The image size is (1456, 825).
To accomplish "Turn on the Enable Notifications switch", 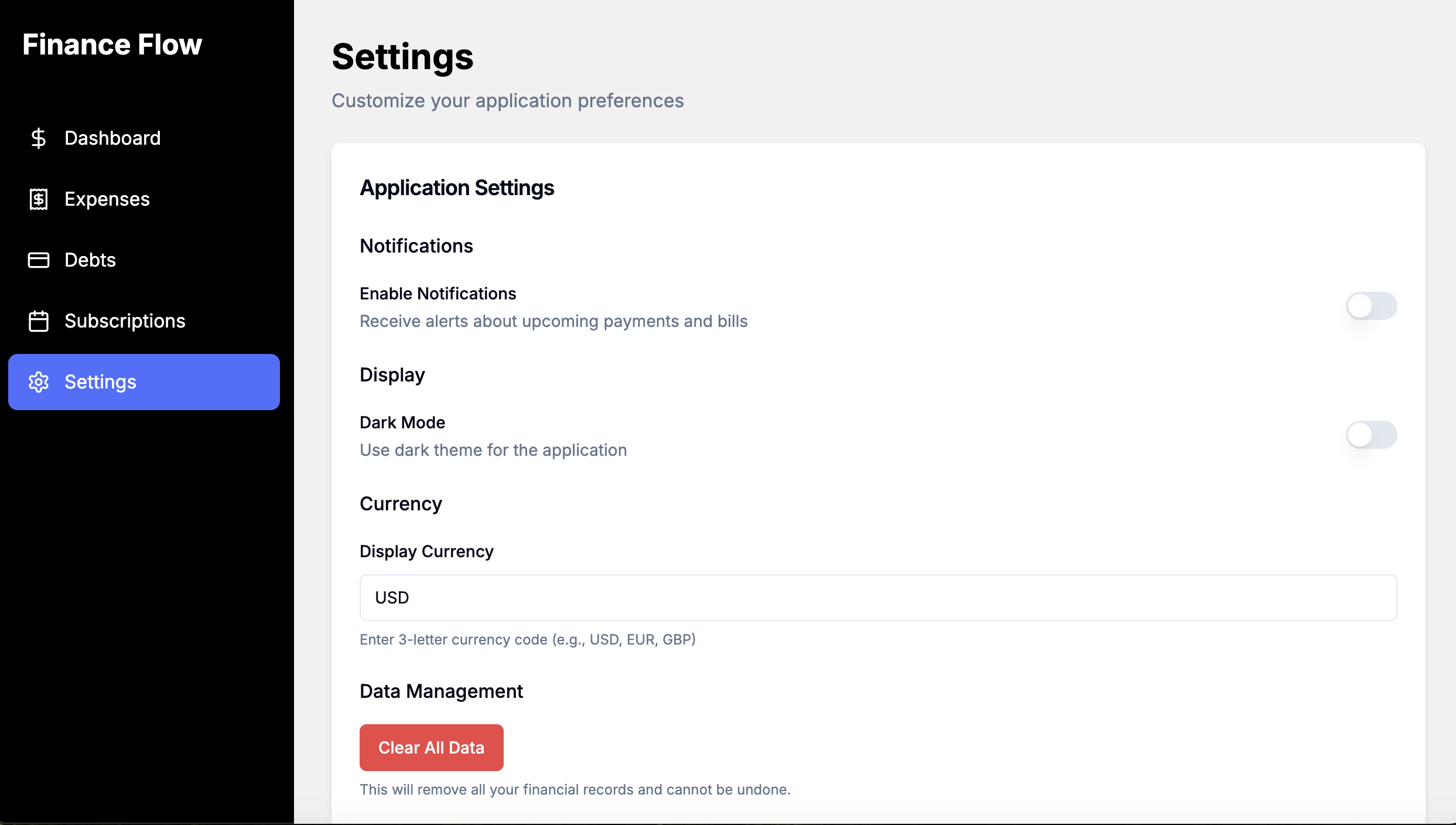I will tap(1370, 306).
